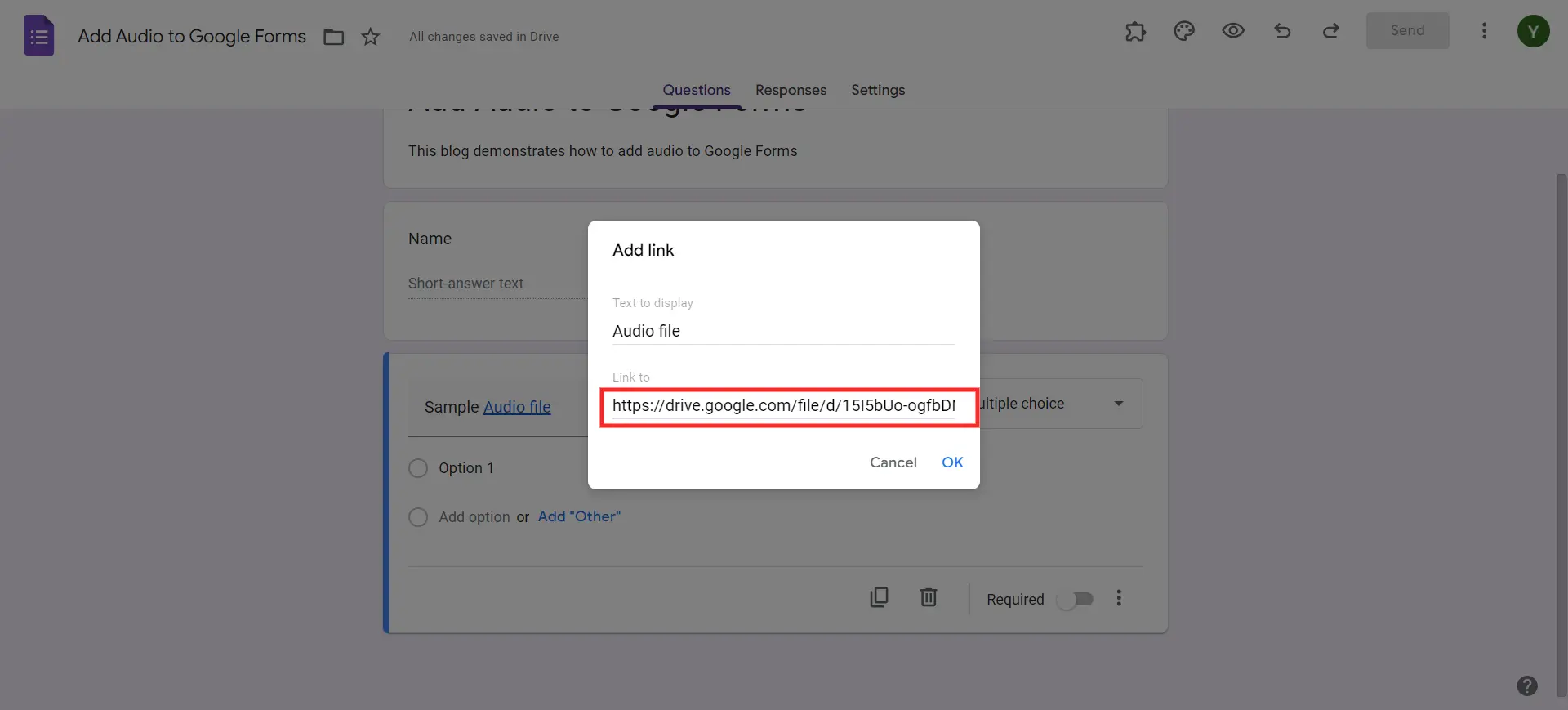Duplicate the question with copy icon
1568x710 pixels.
(x=879, y=597)
